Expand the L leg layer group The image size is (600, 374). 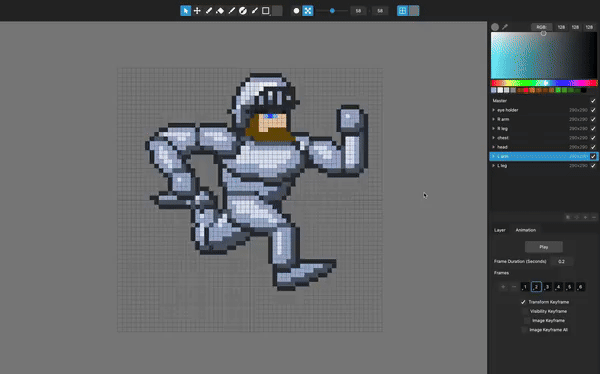(494, 165)
